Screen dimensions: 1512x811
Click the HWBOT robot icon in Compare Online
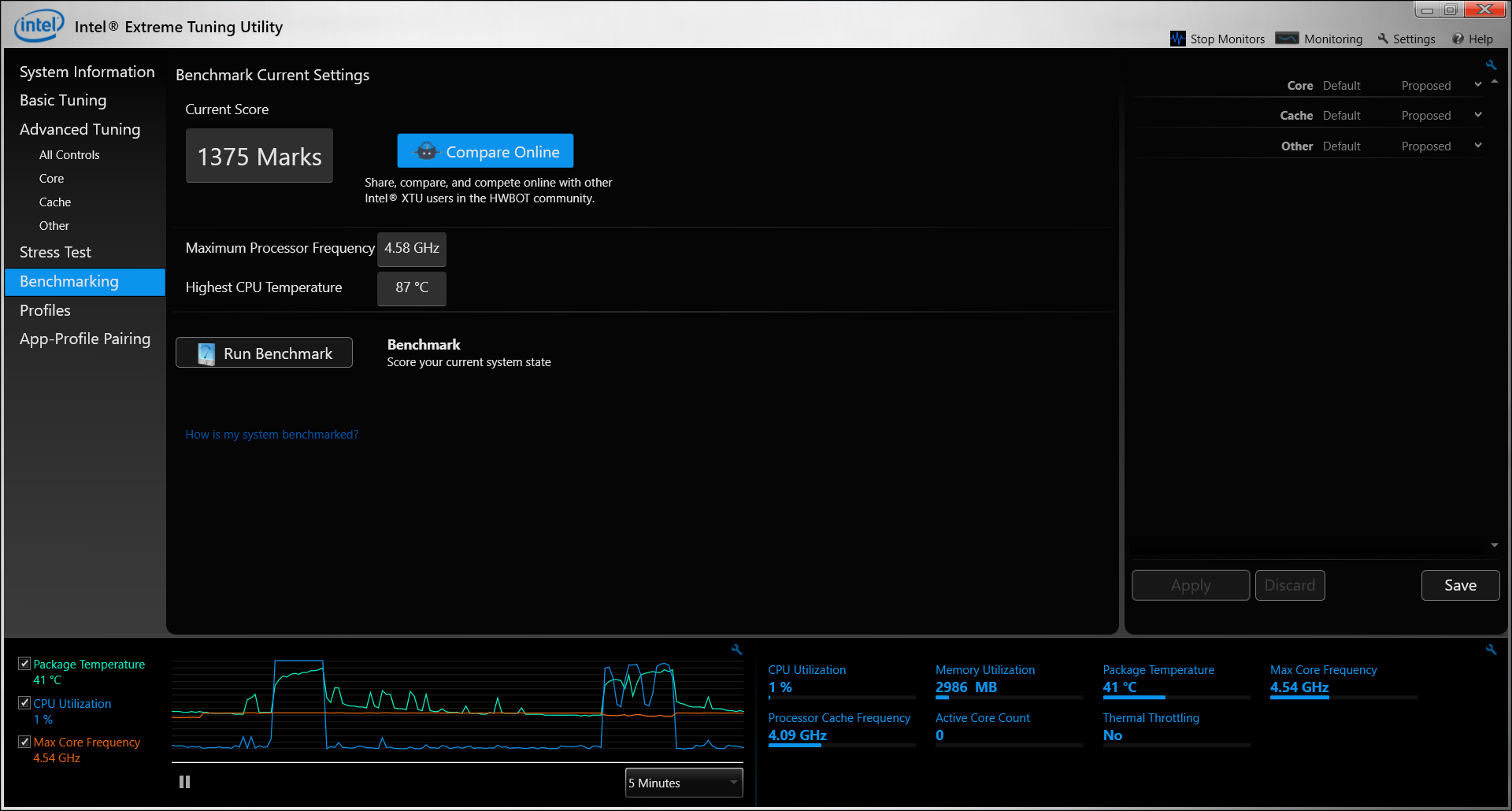pyautogui.click(x=426, y=151)
